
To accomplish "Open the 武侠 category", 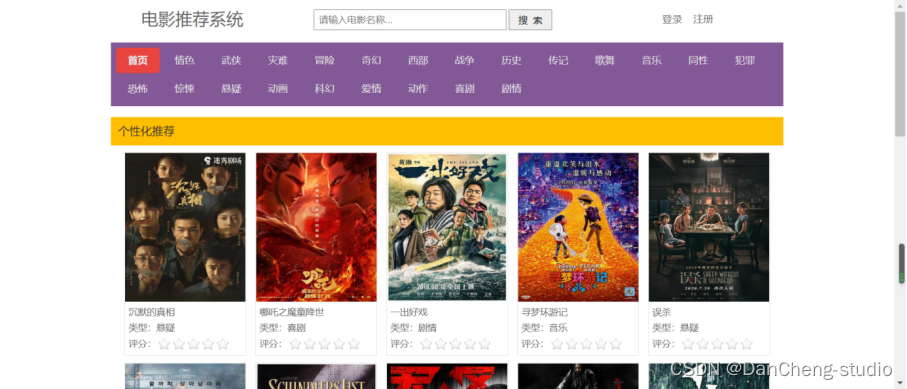I will (231, 60).
